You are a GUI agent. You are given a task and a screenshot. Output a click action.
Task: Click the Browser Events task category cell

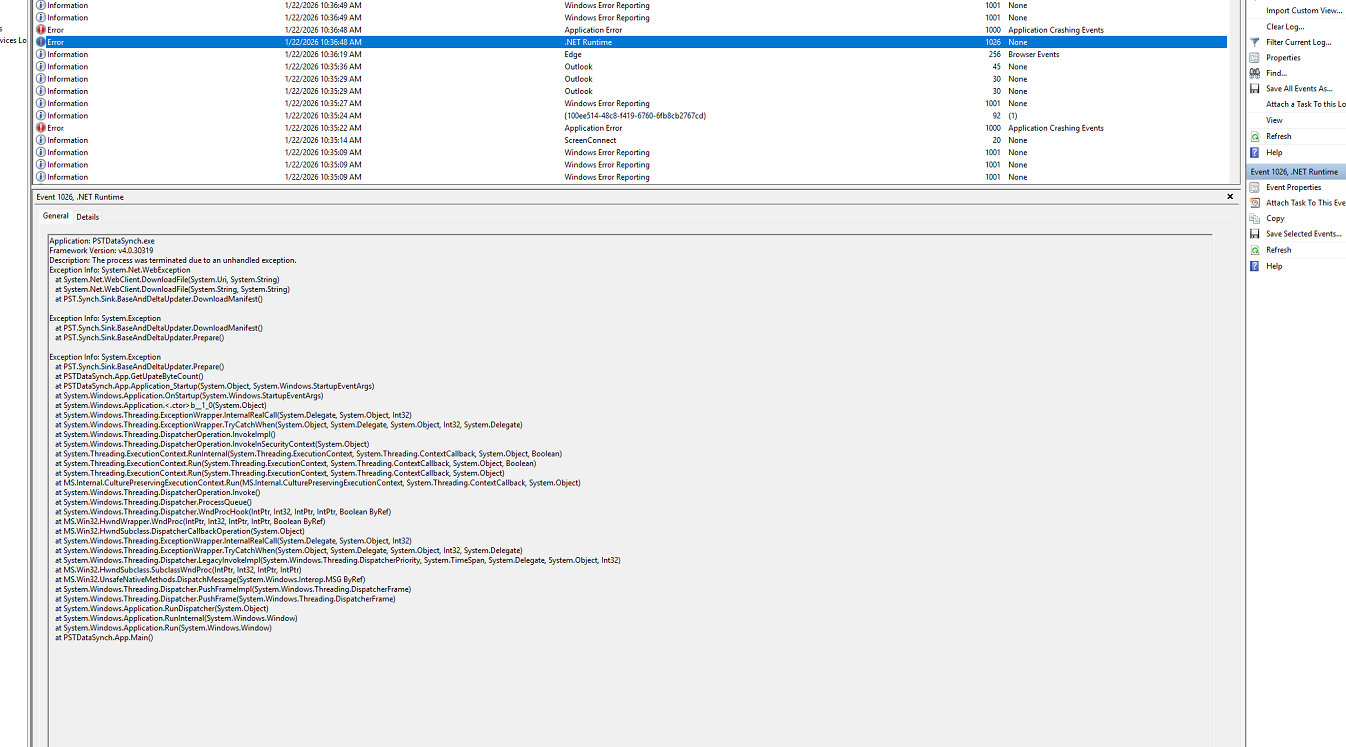coord(1034,54)
